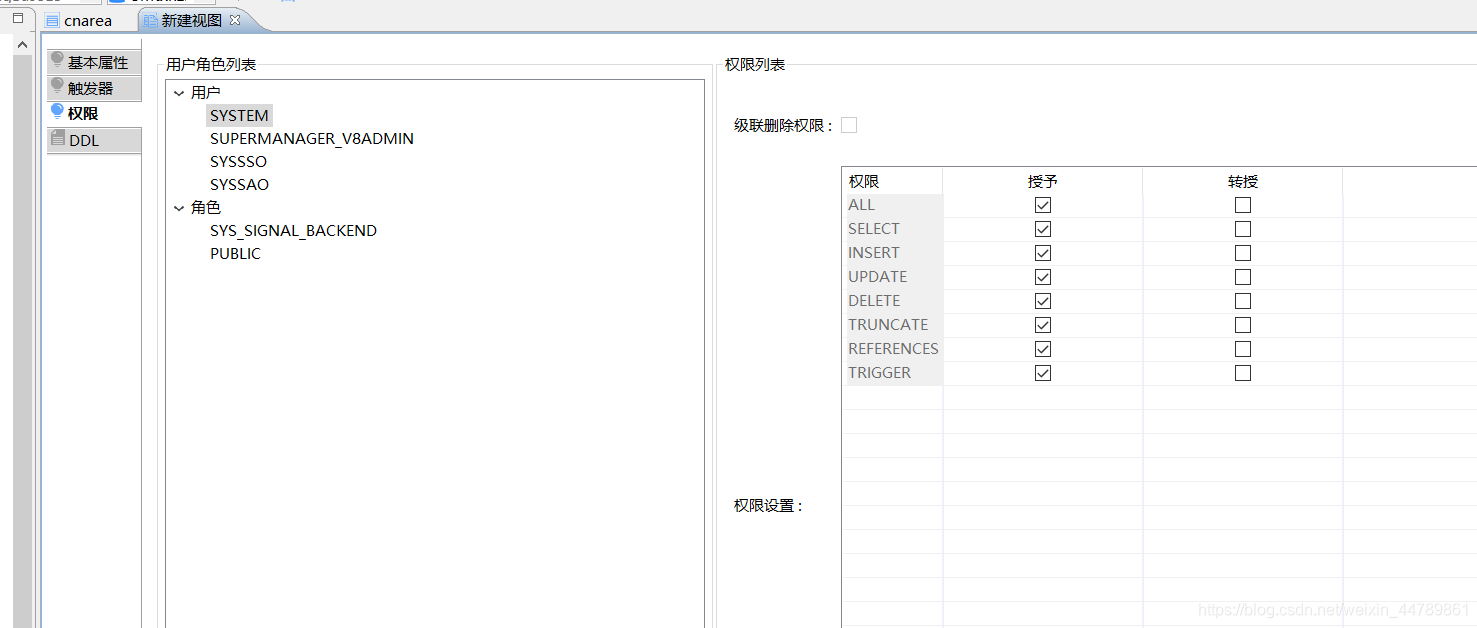Check 转授 for SELECT privilege
Image resolution: width=1477 pixels, height=628 pixels.
click(x=1243, y=229)
